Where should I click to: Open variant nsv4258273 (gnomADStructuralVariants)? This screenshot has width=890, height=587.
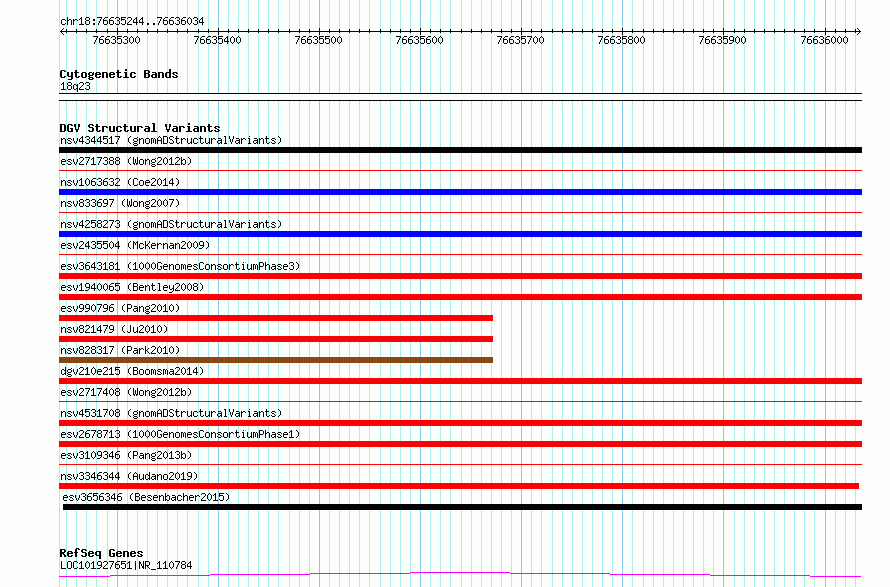point(171,224)
